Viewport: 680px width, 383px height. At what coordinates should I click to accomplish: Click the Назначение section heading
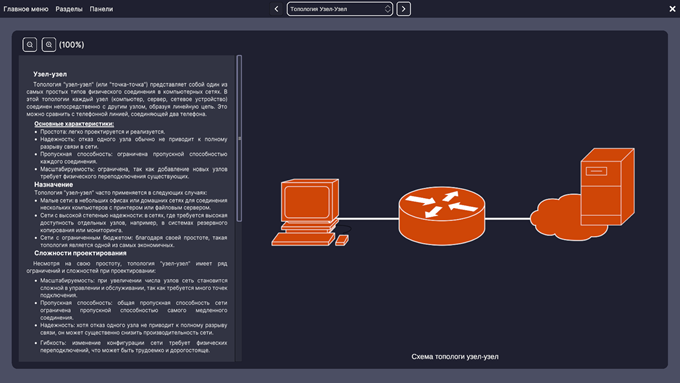point(53,184)
